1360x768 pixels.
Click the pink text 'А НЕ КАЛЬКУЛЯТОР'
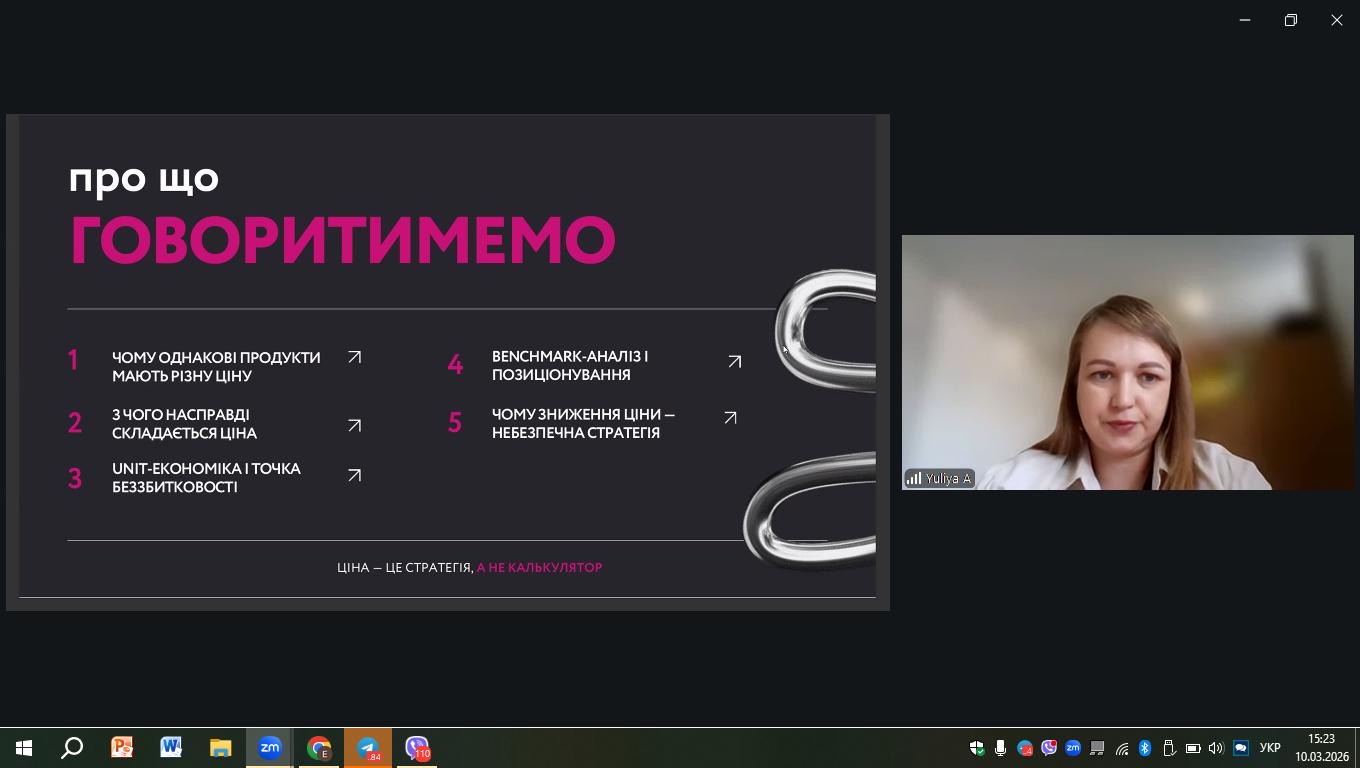pyautogui.click(x=539, y=567)
